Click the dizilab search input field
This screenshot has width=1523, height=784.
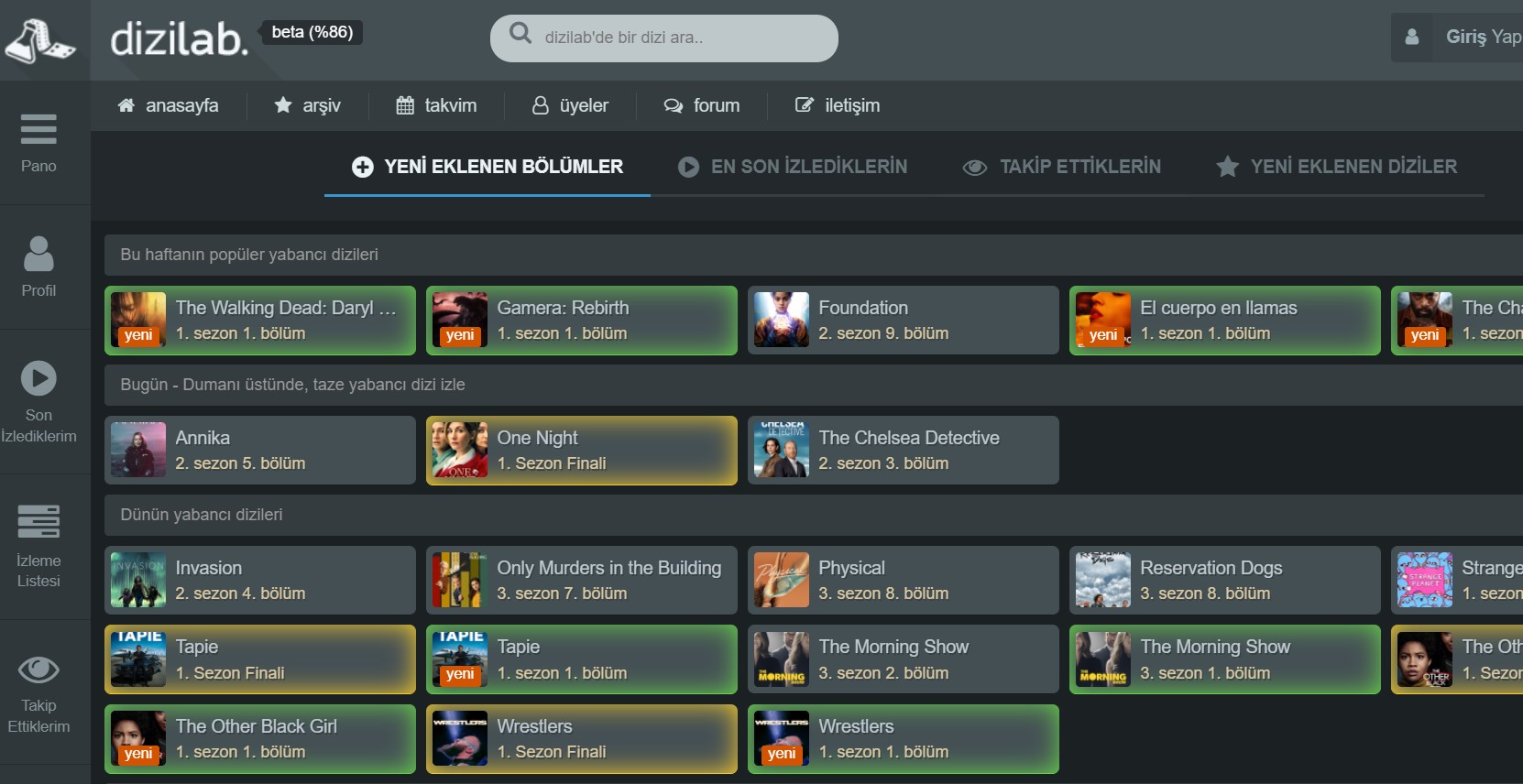[664, 38]
